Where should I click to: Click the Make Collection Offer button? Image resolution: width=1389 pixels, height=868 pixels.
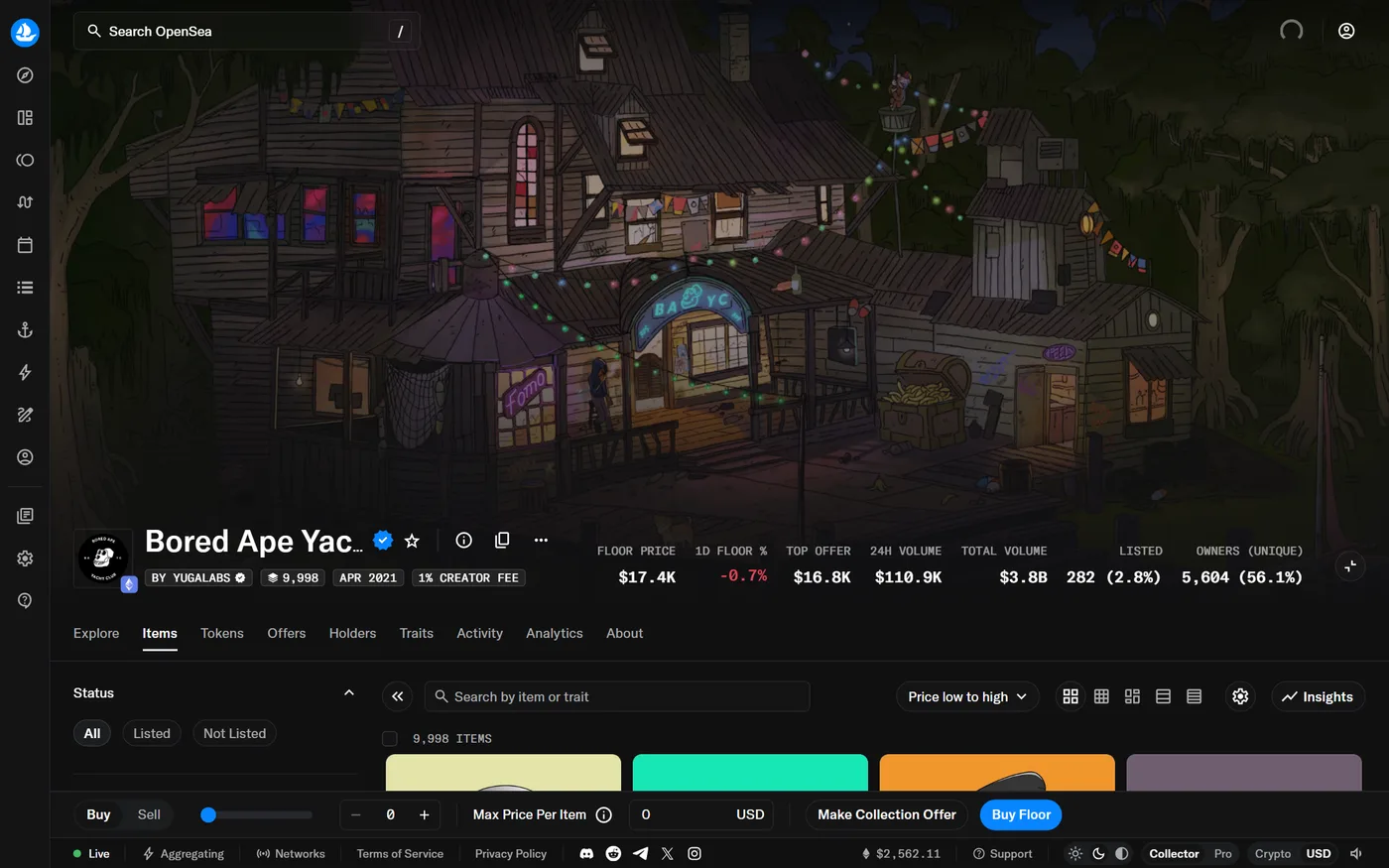887,814
